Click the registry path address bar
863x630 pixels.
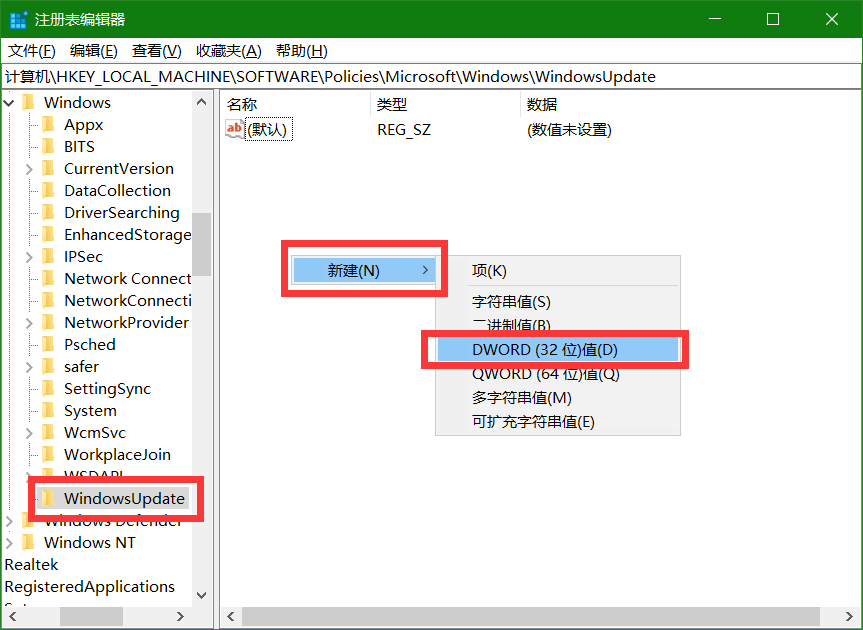tap(431, 76)
